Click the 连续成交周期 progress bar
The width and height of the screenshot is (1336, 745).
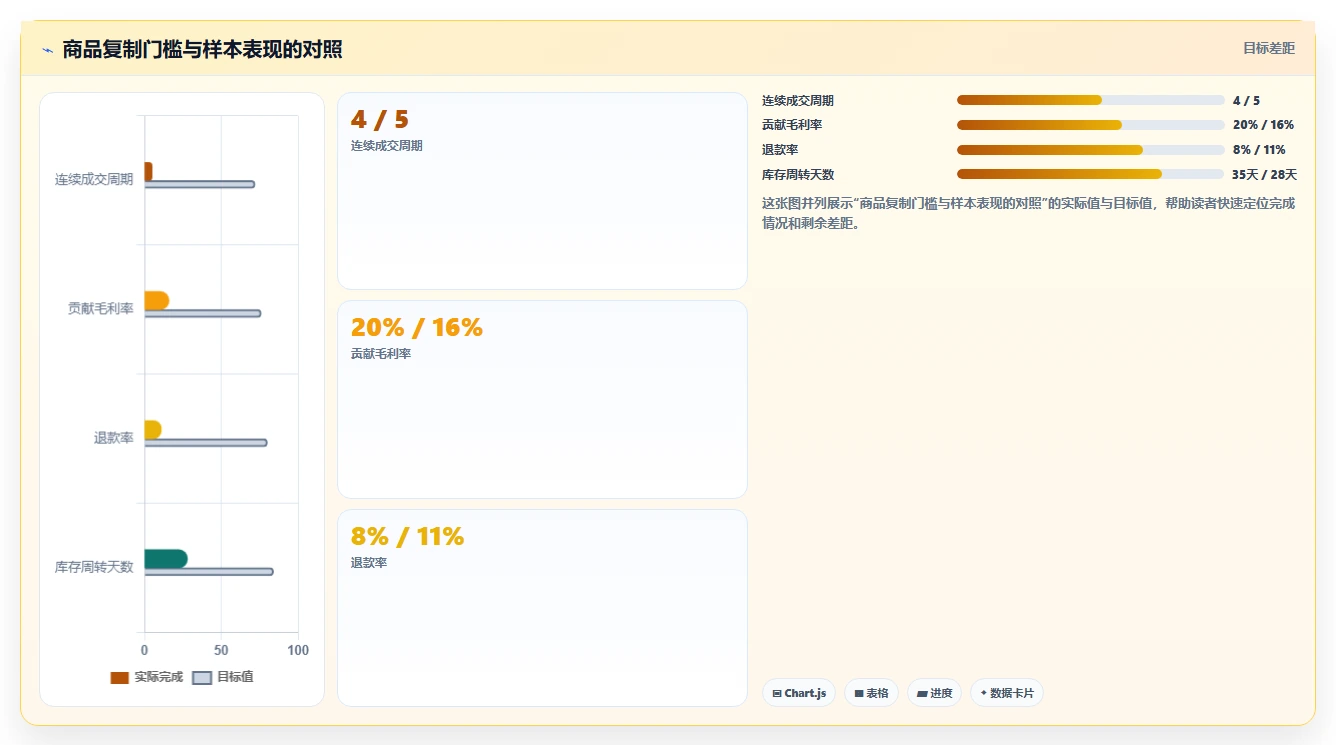(1090, 100)
